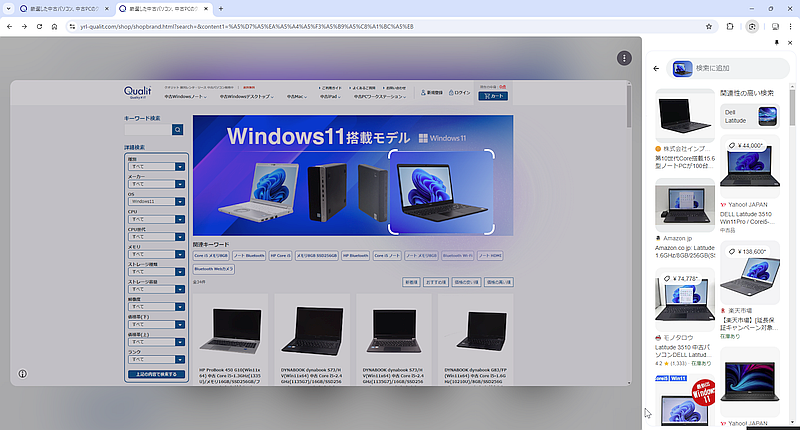Click the 'ノート Bluetooth' keyword tag
The width and height of the screenshot is (800, 430).
tap(249, 256)
